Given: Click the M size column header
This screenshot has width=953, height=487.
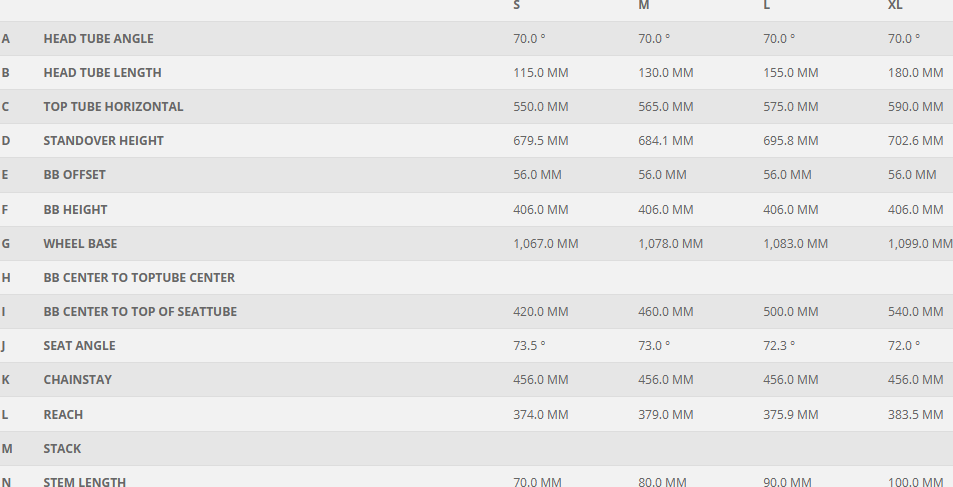Looking at the screenshot, I should [643, 6].
